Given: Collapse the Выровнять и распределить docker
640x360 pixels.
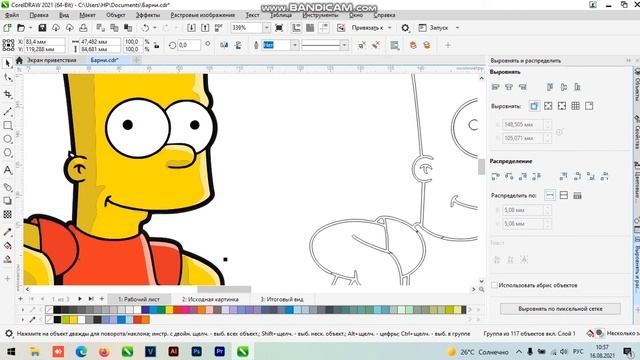Looking at the screenshot, I should pos(629,60).
